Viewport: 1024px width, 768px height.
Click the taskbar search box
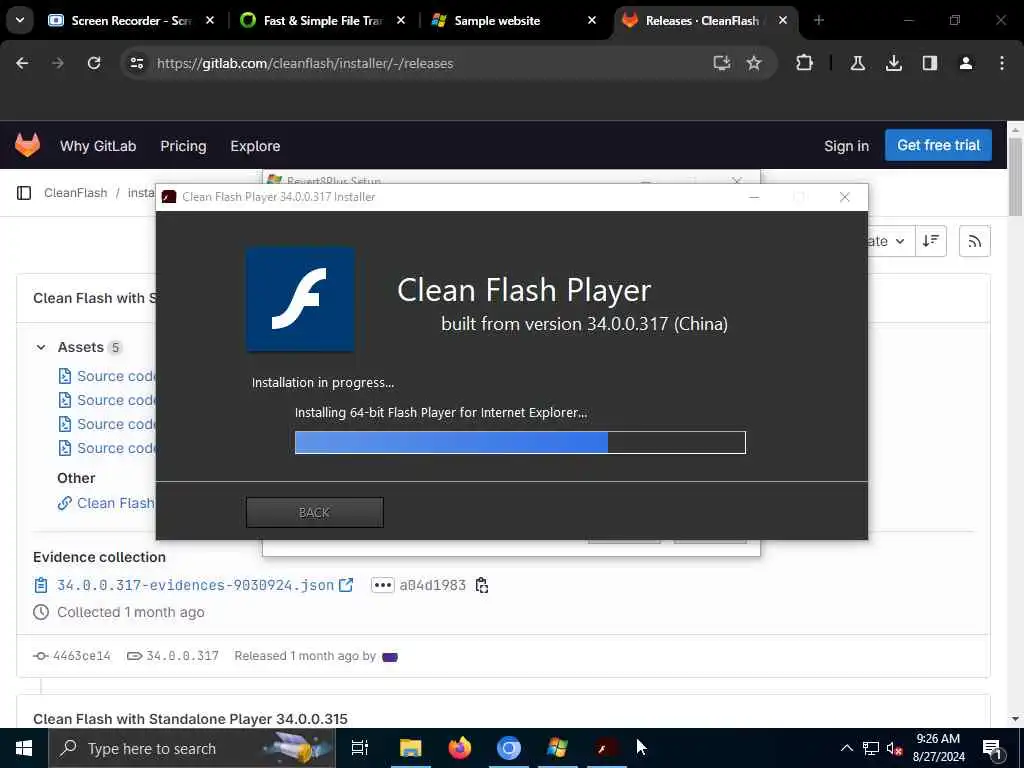coord(192,748)
